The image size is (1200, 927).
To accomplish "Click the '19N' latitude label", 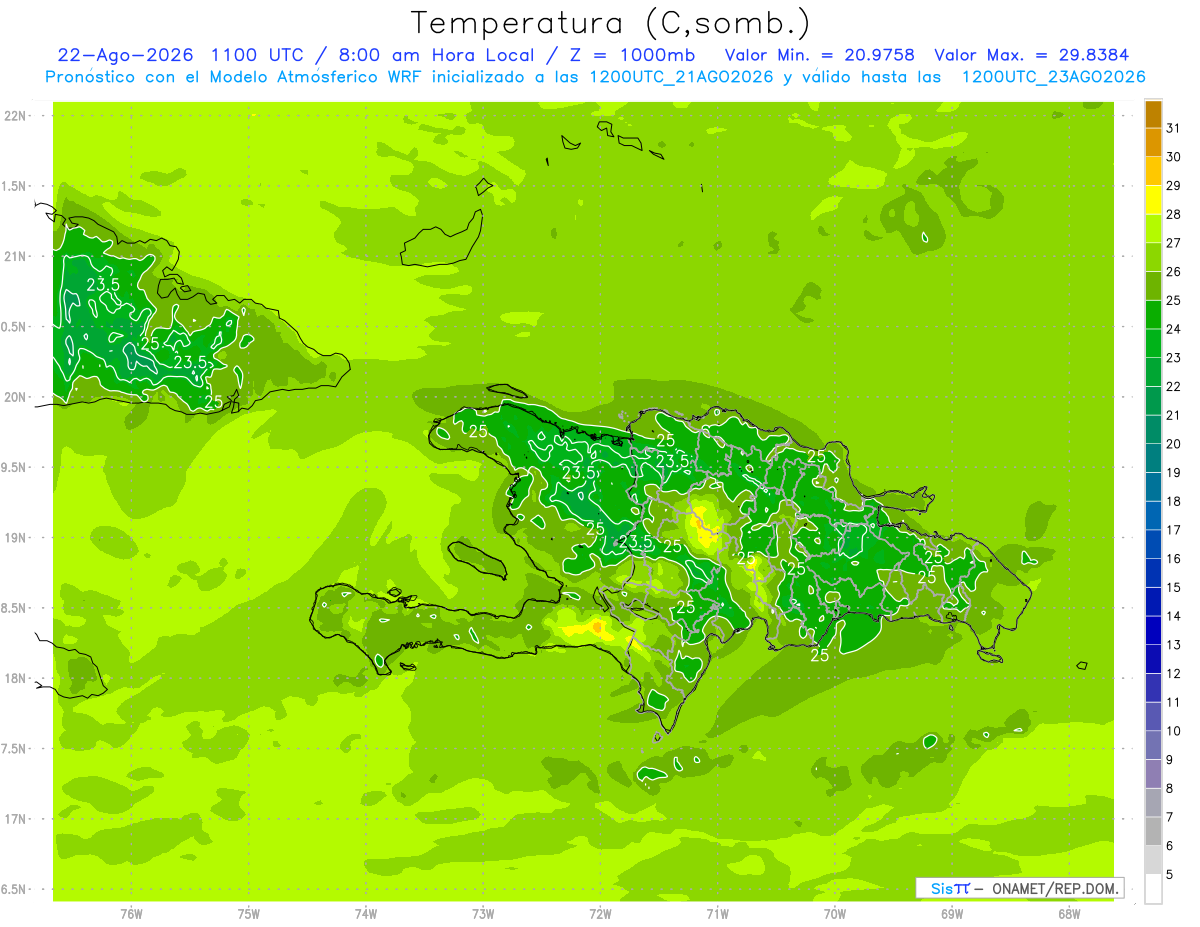I will click(x=15, y=538).
